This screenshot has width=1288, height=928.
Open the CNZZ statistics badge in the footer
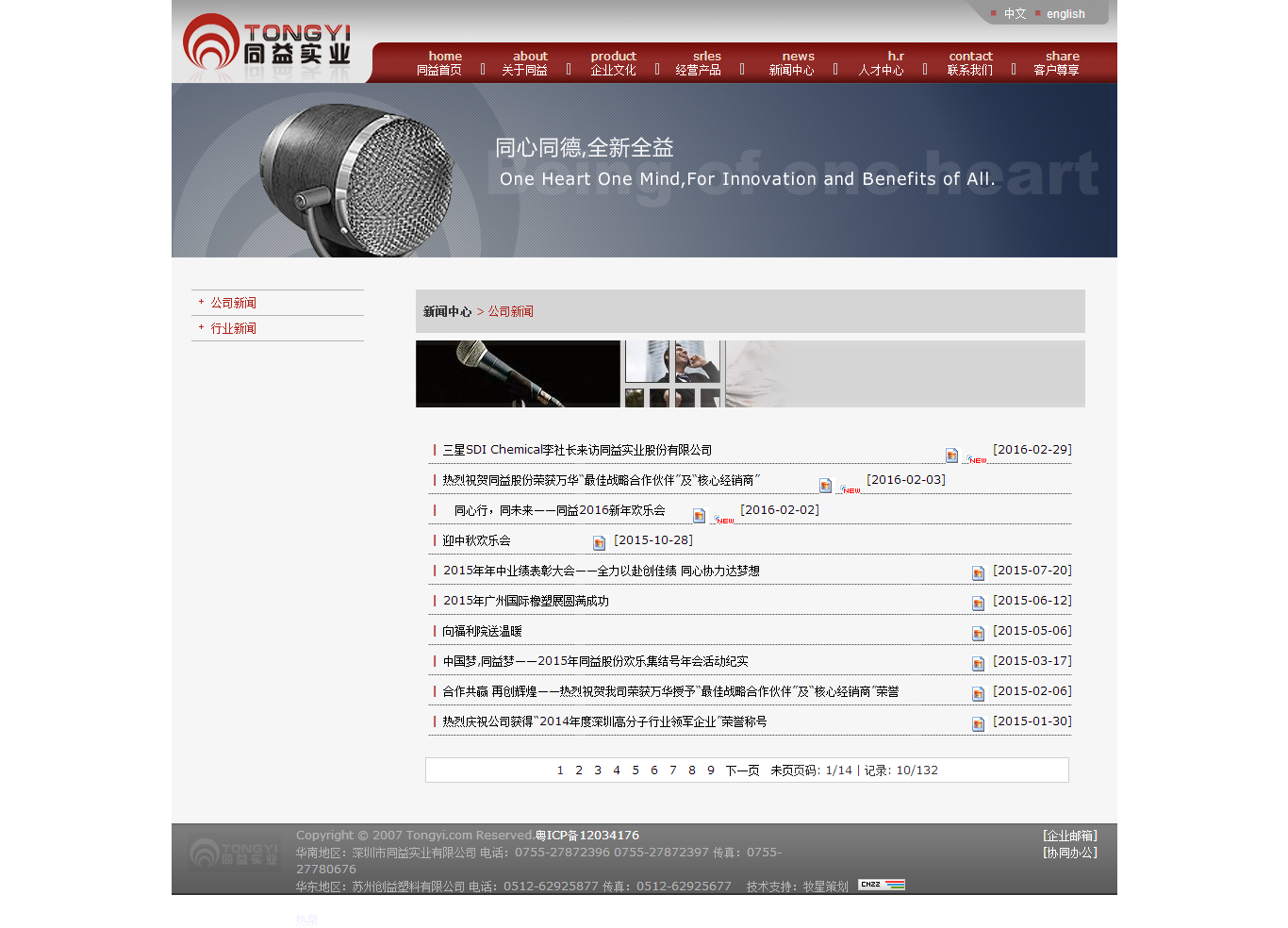click(x=880, y=885)
